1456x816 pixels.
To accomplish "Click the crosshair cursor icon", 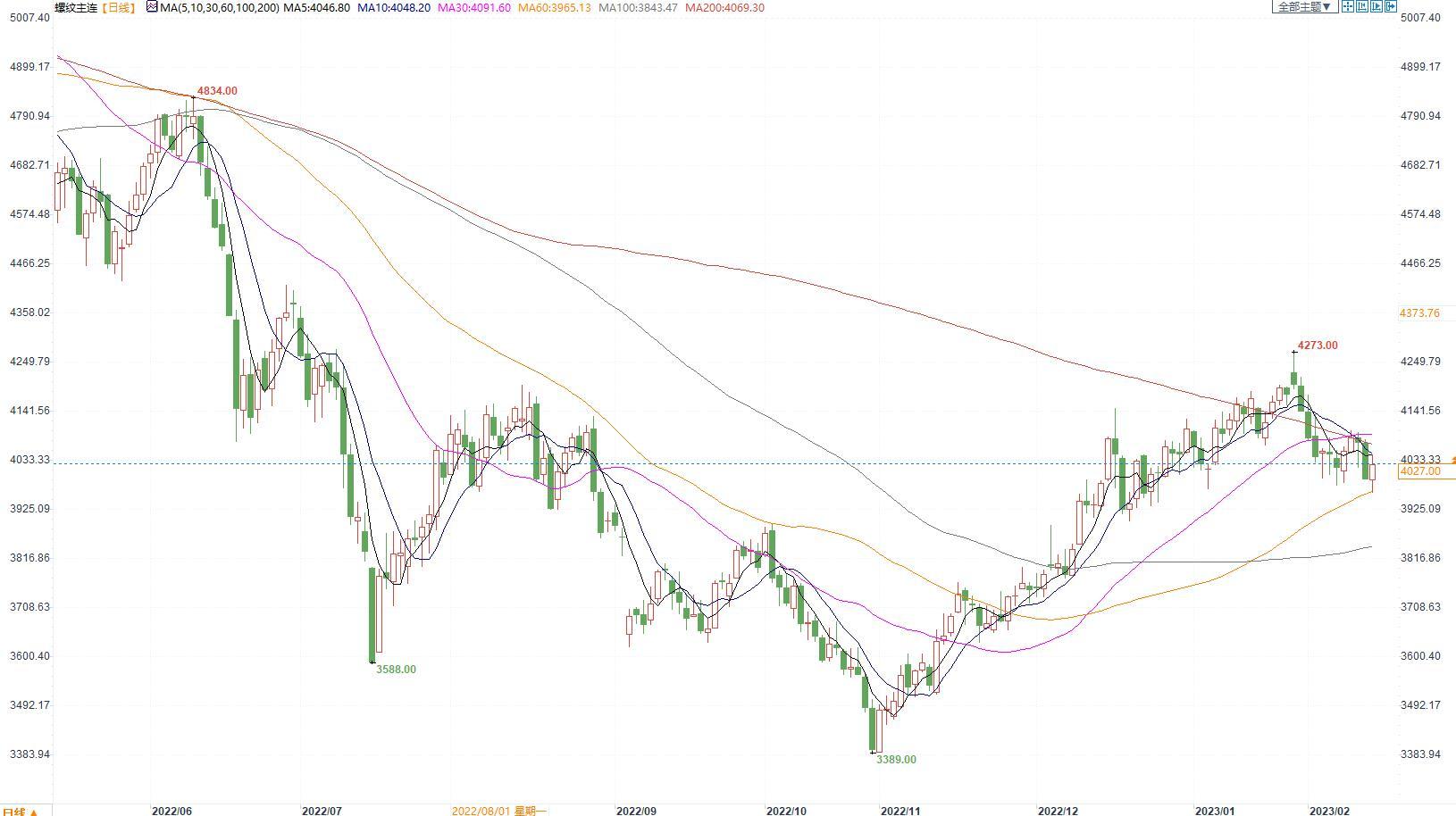I will (1348, 7).
